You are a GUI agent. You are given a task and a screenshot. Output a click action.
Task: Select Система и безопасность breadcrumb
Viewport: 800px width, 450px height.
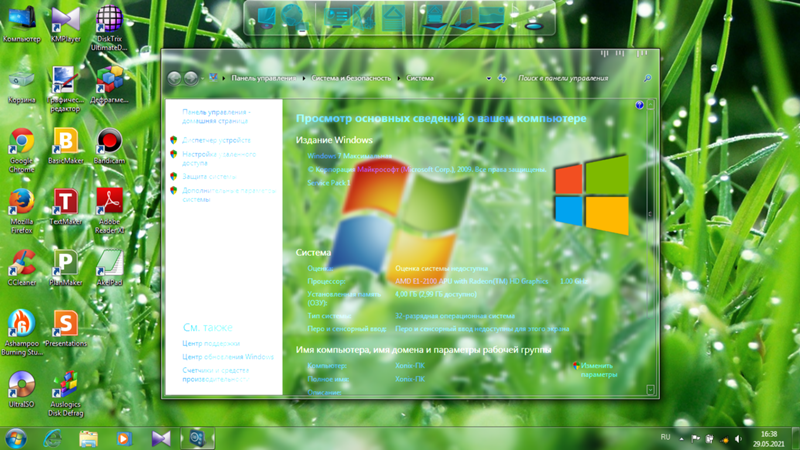351,78
